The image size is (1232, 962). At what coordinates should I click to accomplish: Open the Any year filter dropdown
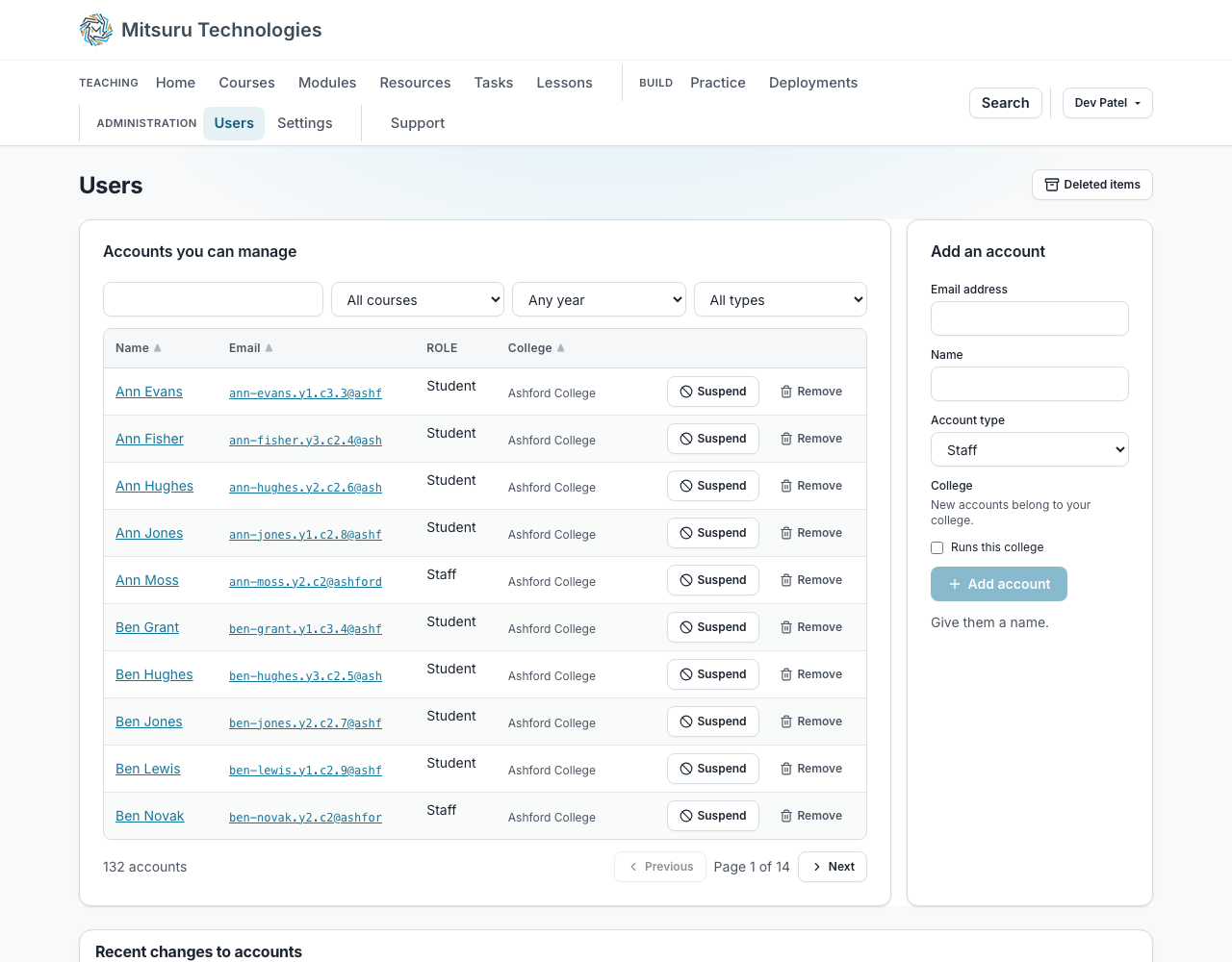pos(599,299)
